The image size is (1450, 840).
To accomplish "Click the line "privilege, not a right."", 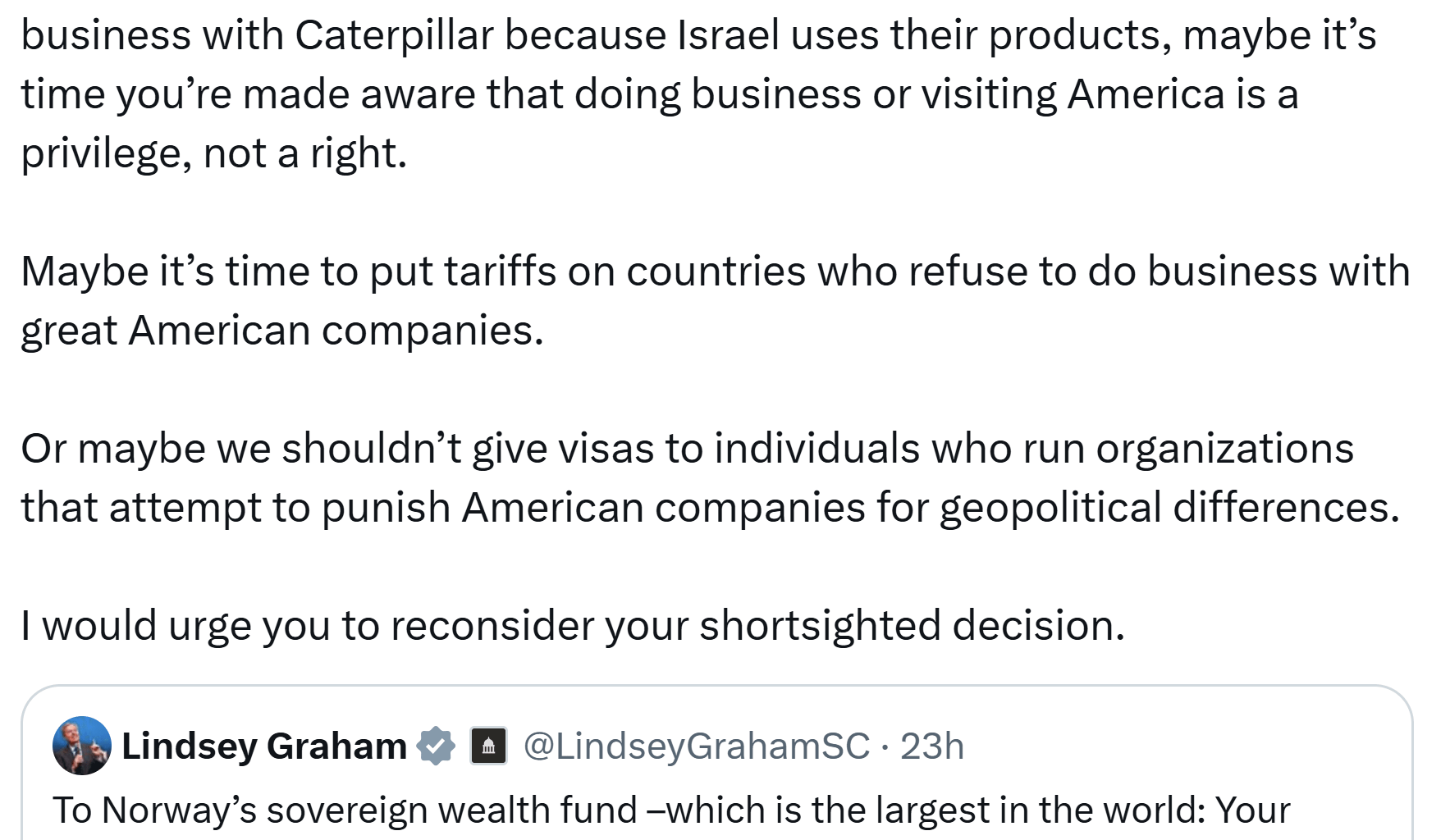I will click(x=213, y=153).
